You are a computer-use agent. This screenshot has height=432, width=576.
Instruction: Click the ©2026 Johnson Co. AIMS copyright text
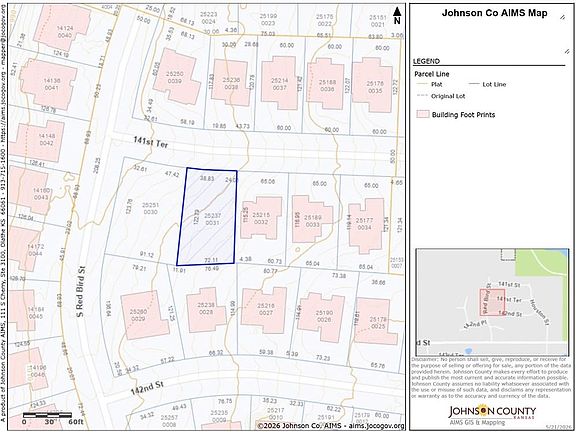(331, 426)
